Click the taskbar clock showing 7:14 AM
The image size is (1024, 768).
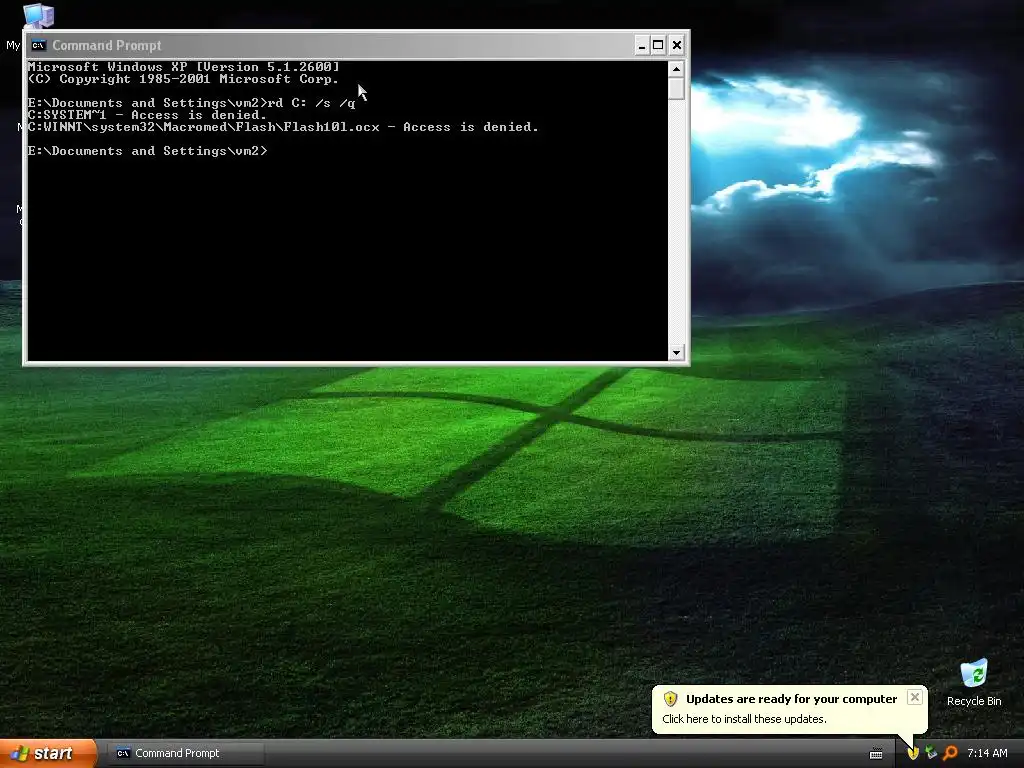(987, 753)
